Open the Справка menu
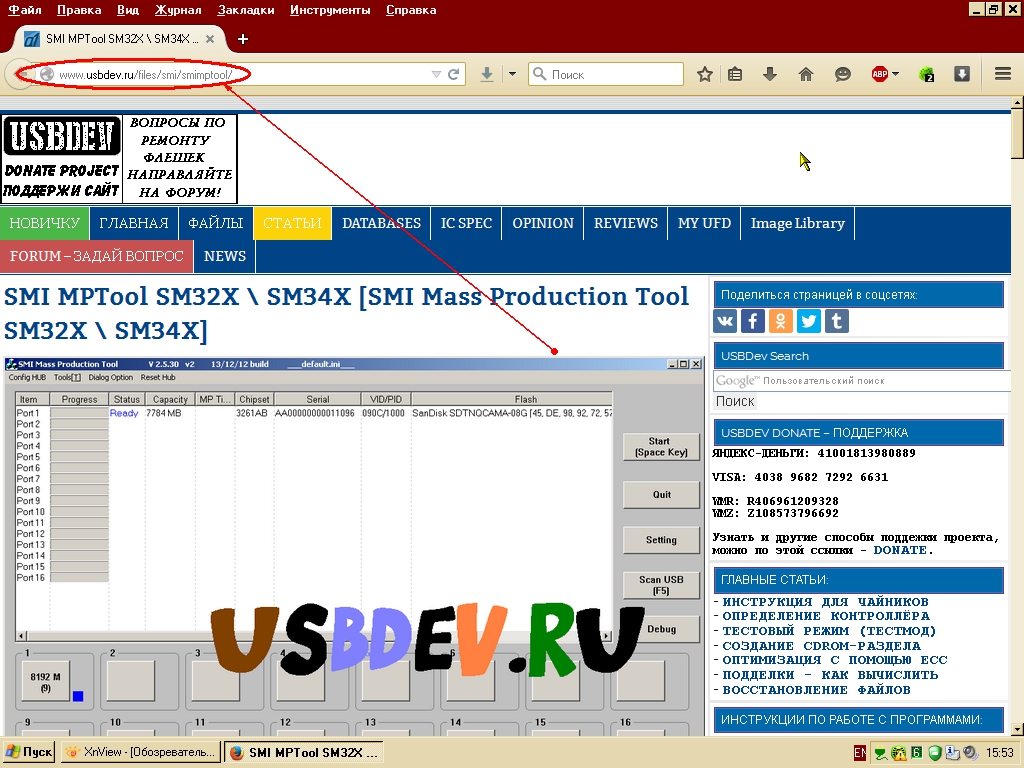 [x=411, y=10]
